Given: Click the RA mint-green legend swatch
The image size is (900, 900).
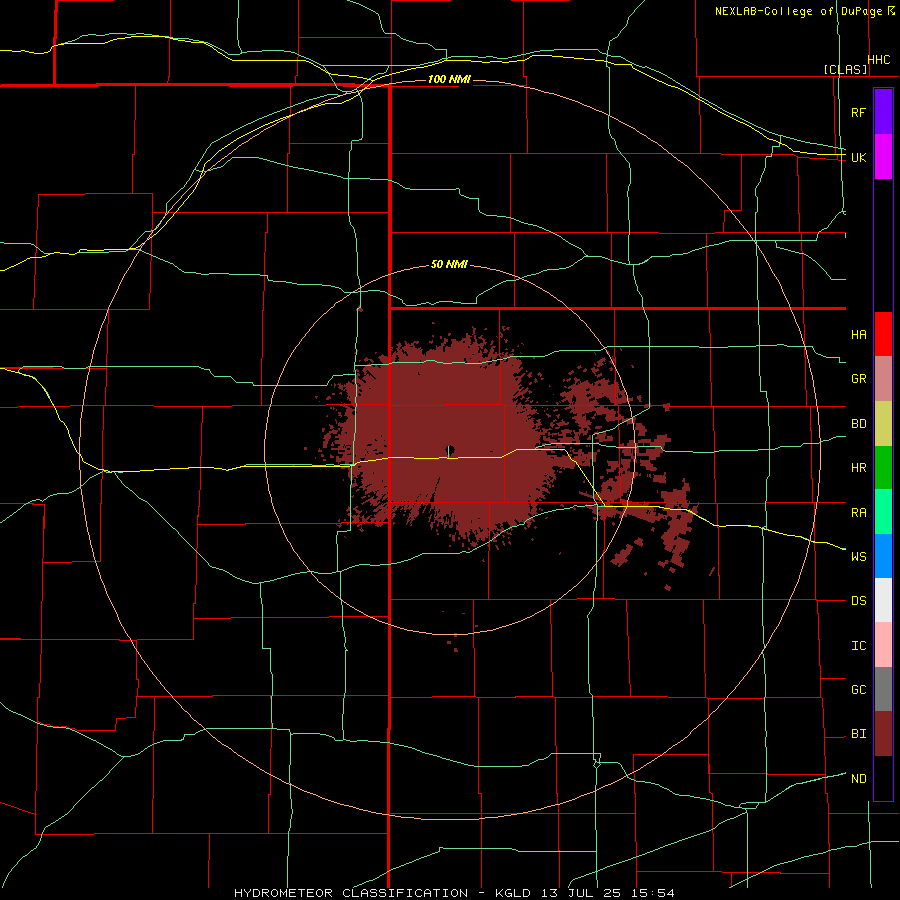Looking at the screenshot, I should [x=883, y=512].
